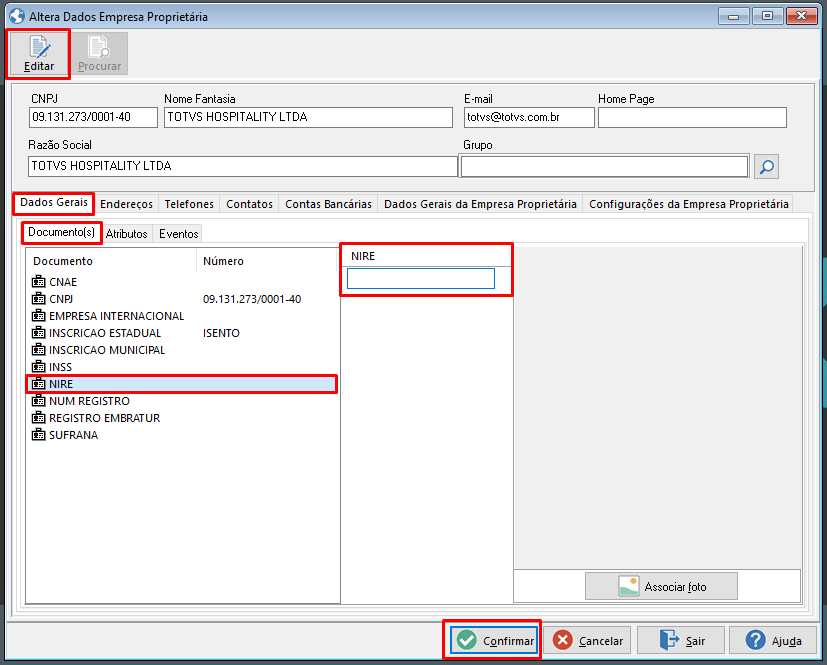Viewport: 827px width, 665px height.
Task: Click the Associar foto button
Action: pos(661,586)
